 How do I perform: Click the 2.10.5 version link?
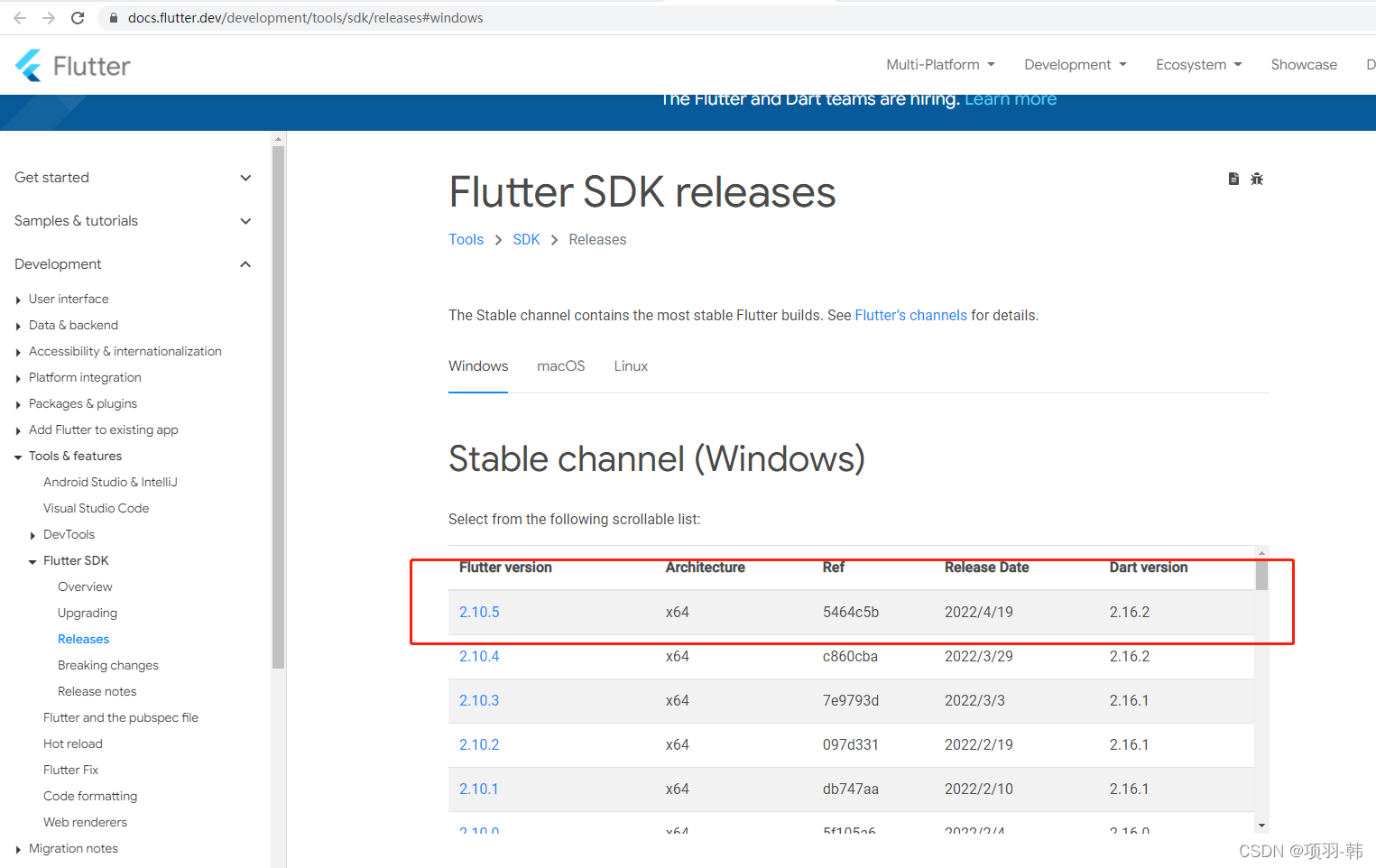pos(479,612)
